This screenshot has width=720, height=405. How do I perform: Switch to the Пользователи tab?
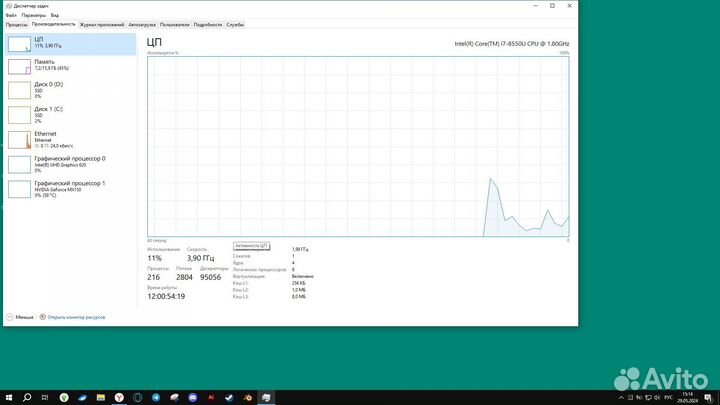174,25
